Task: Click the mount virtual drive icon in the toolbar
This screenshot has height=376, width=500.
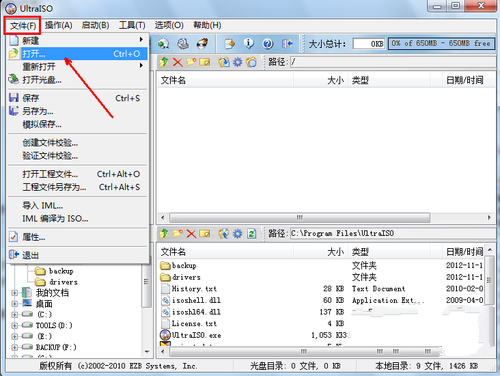Action: coord(183,43)
